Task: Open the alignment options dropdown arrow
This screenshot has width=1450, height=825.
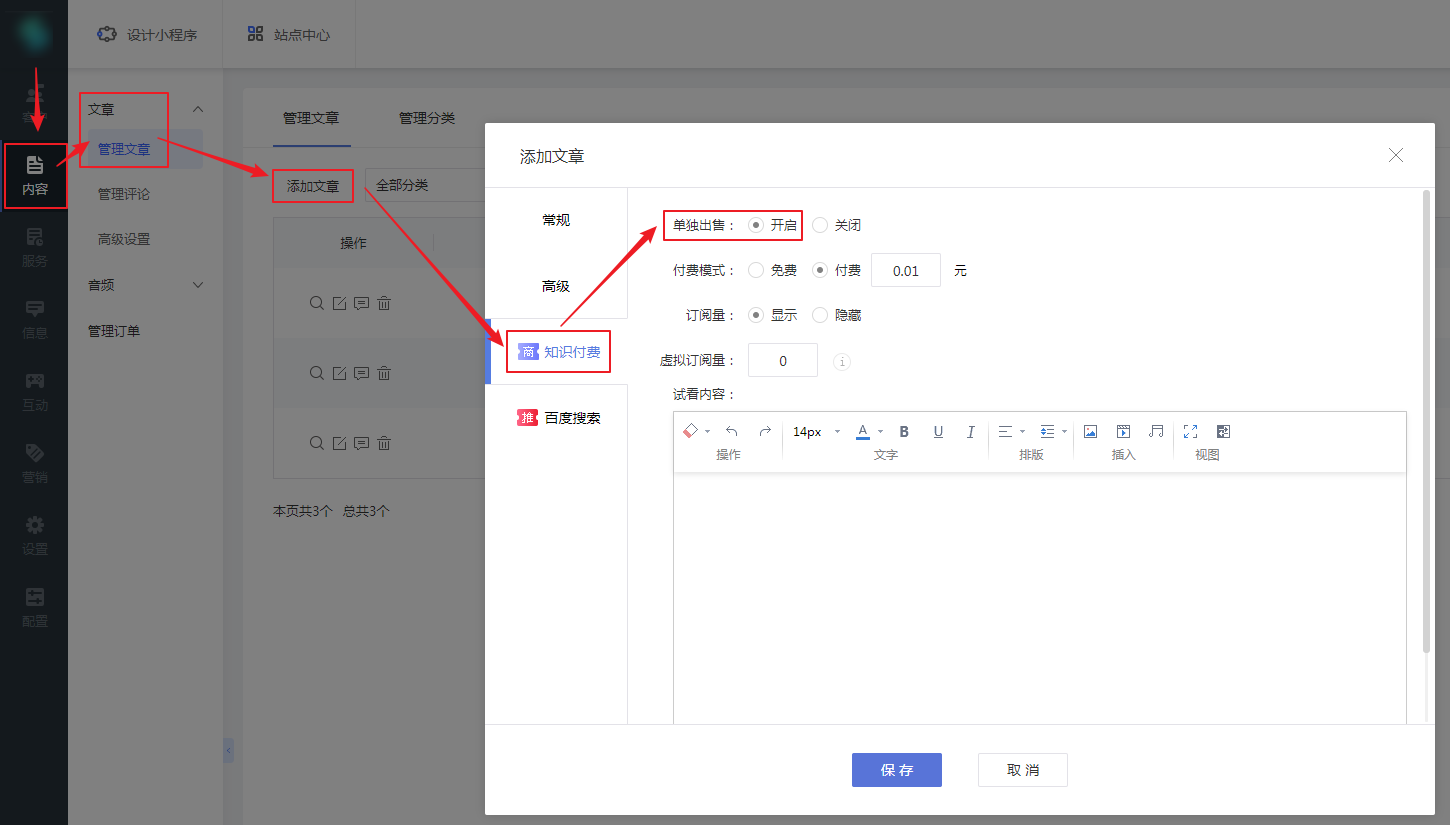Action: pos(1022,432)
